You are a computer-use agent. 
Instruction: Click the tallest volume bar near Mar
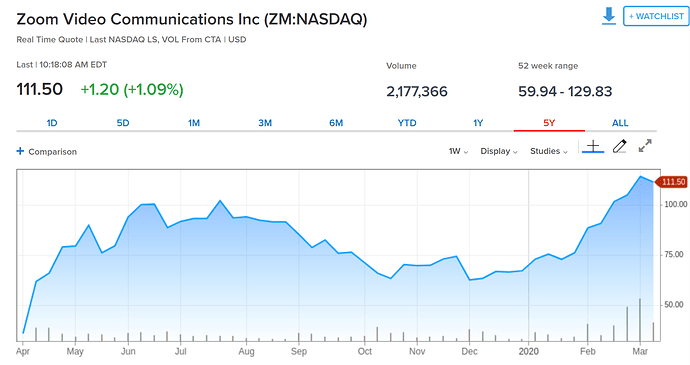tap(640, 320)
